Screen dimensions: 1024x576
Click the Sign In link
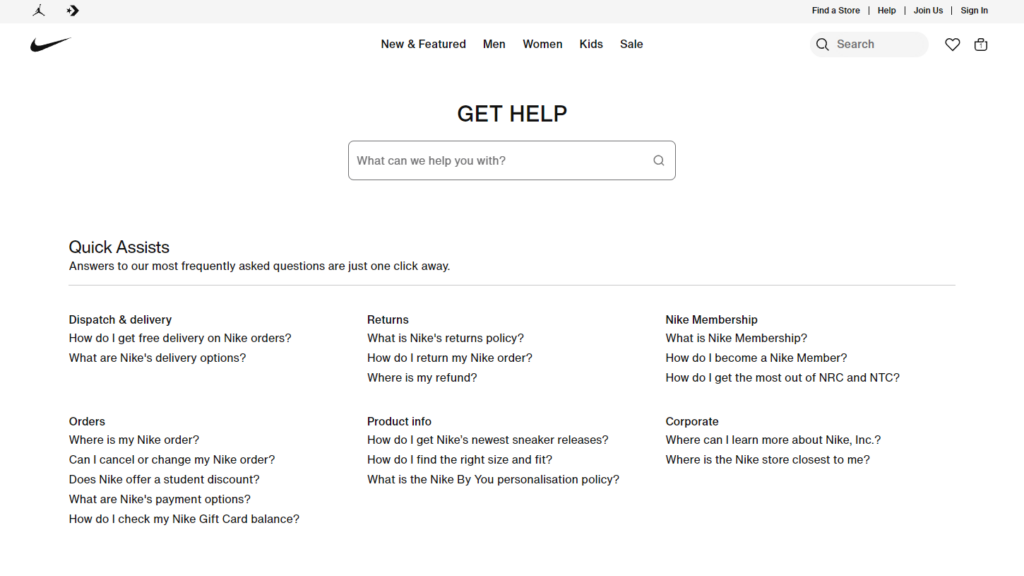tap(974, 10)
